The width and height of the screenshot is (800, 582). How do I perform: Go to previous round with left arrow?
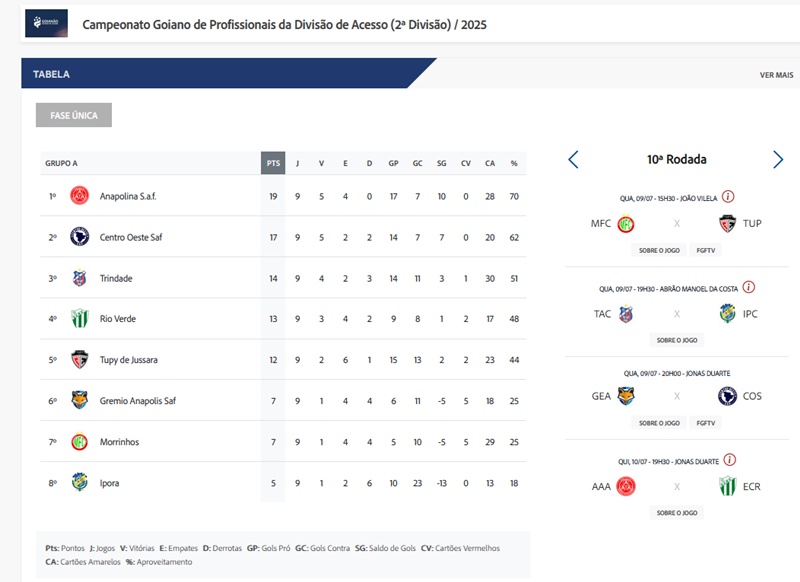[x=573, y=160]
